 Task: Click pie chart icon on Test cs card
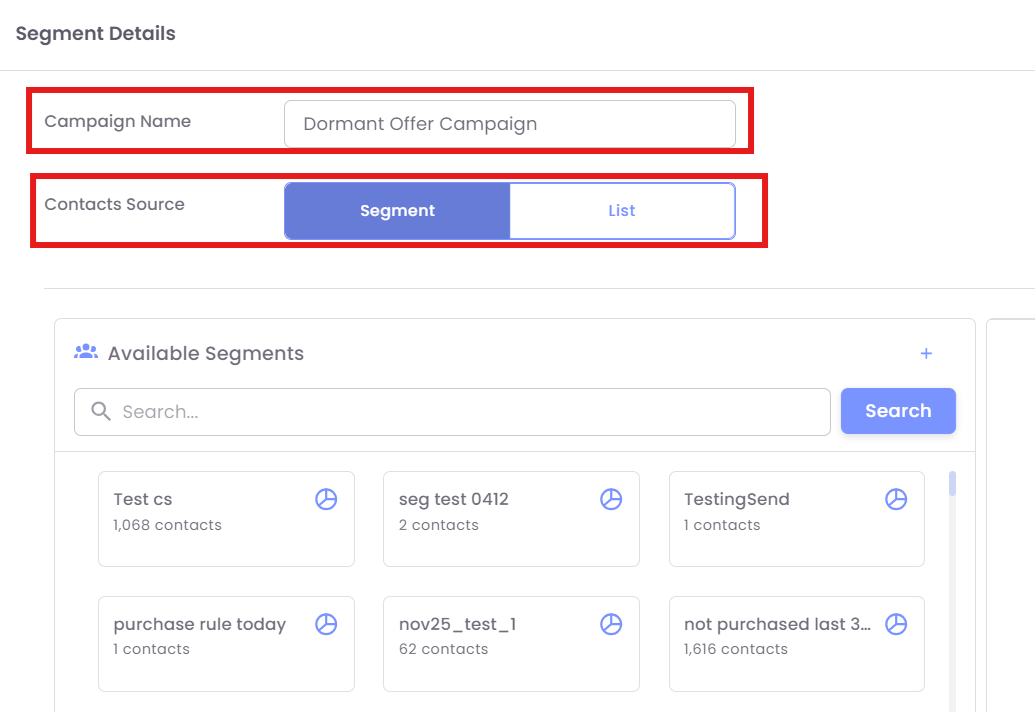coord(326,499)
